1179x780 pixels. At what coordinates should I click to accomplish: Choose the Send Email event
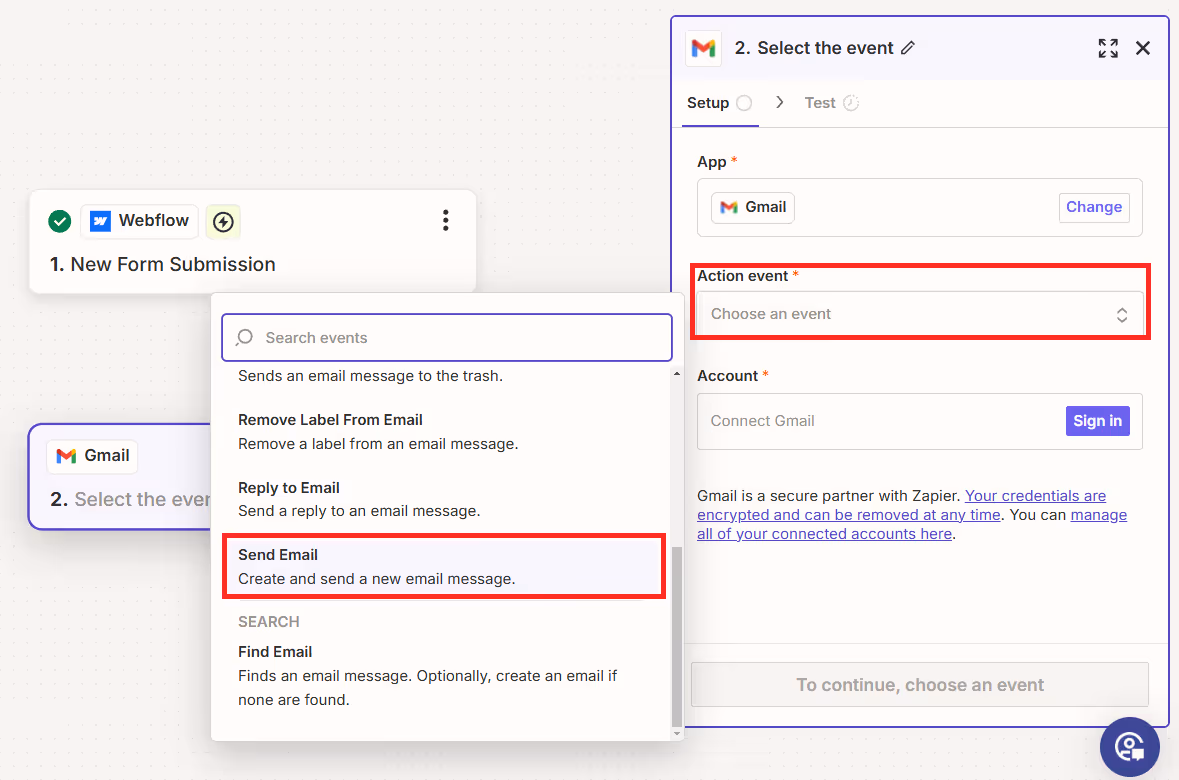pos(444,566)
